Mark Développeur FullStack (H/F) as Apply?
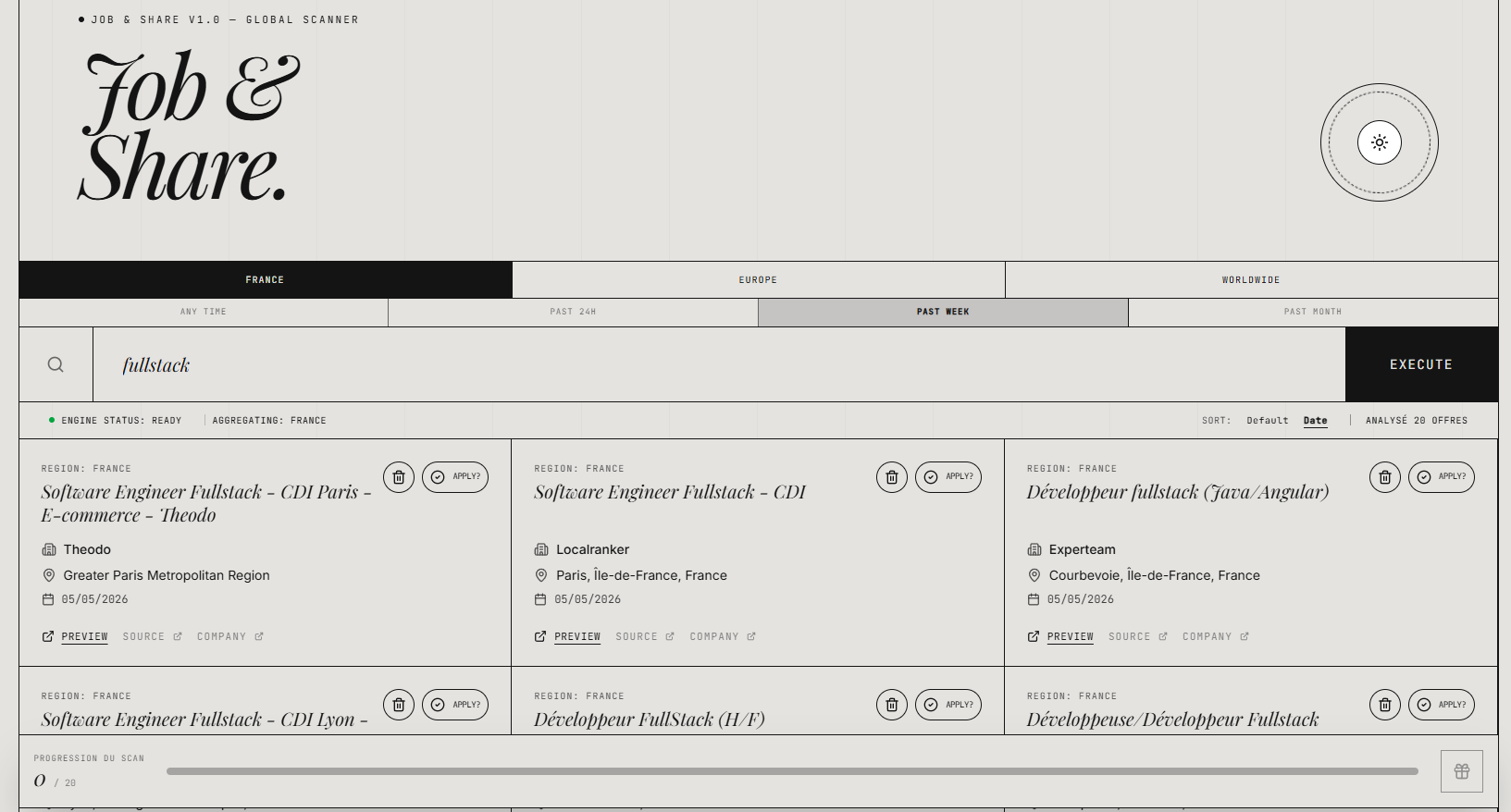This screenshot has width=1511, height=812. click(948, 705)
